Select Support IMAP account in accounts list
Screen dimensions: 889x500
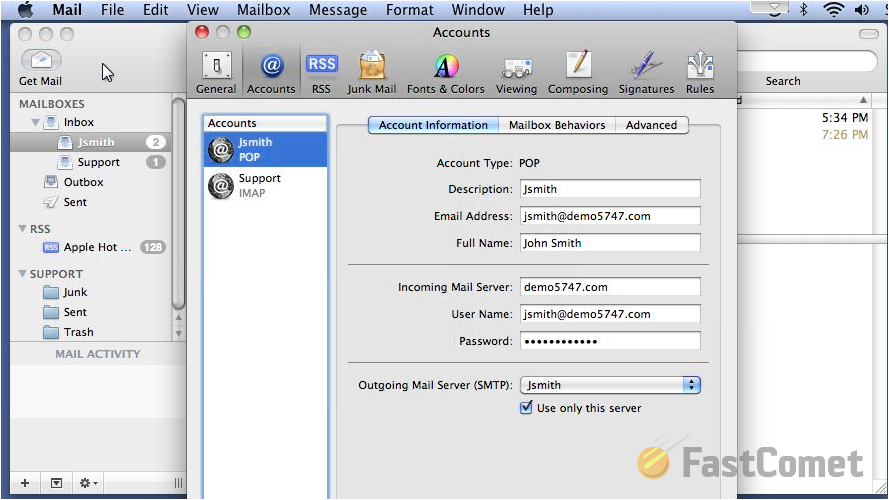(x=265, y=185)
